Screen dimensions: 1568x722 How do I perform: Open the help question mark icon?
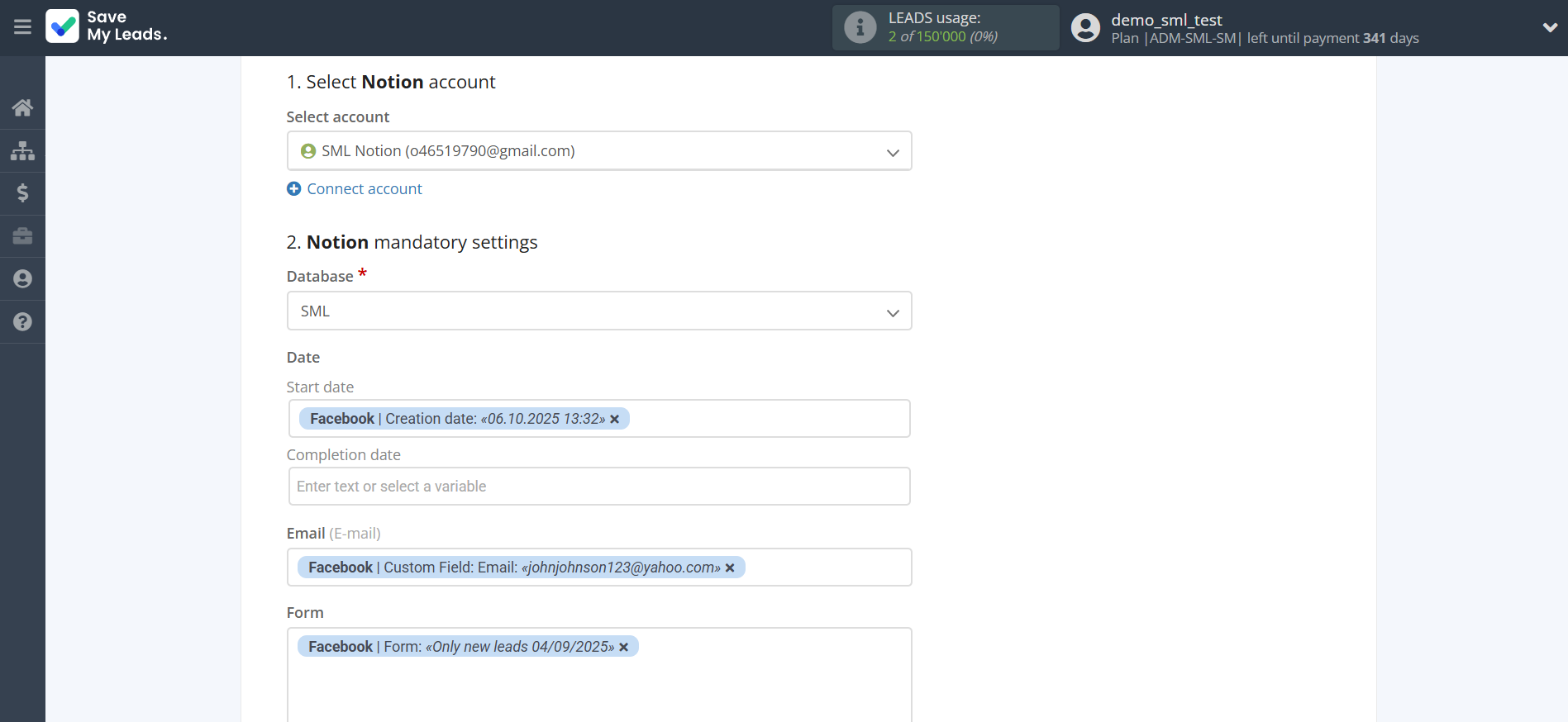pyautogui.click(x=22, y=322)
